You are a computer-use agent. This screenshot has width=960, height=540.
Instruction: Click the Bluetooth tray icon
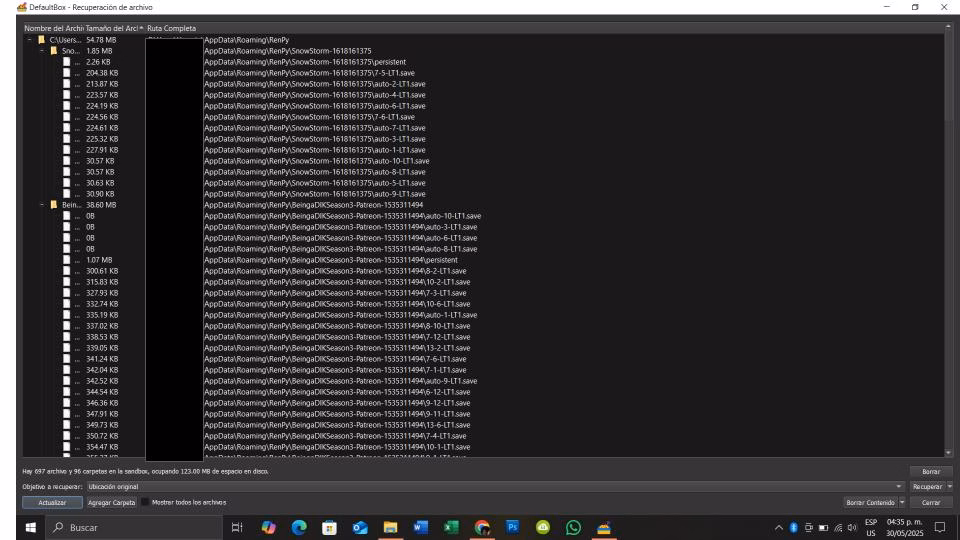pyautogui.click(x=793, y=528)
